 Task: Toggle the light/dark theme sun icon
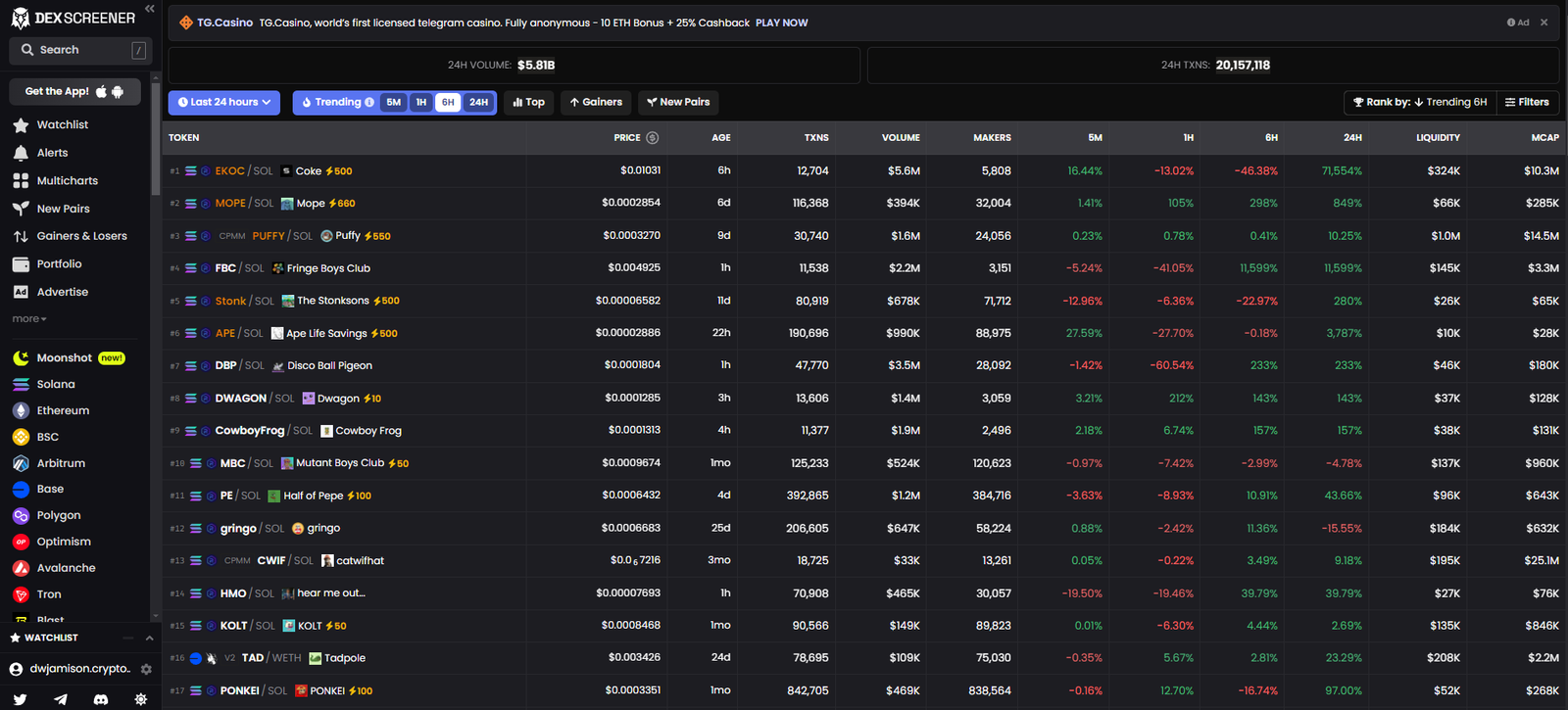click(x=141, y=699)
